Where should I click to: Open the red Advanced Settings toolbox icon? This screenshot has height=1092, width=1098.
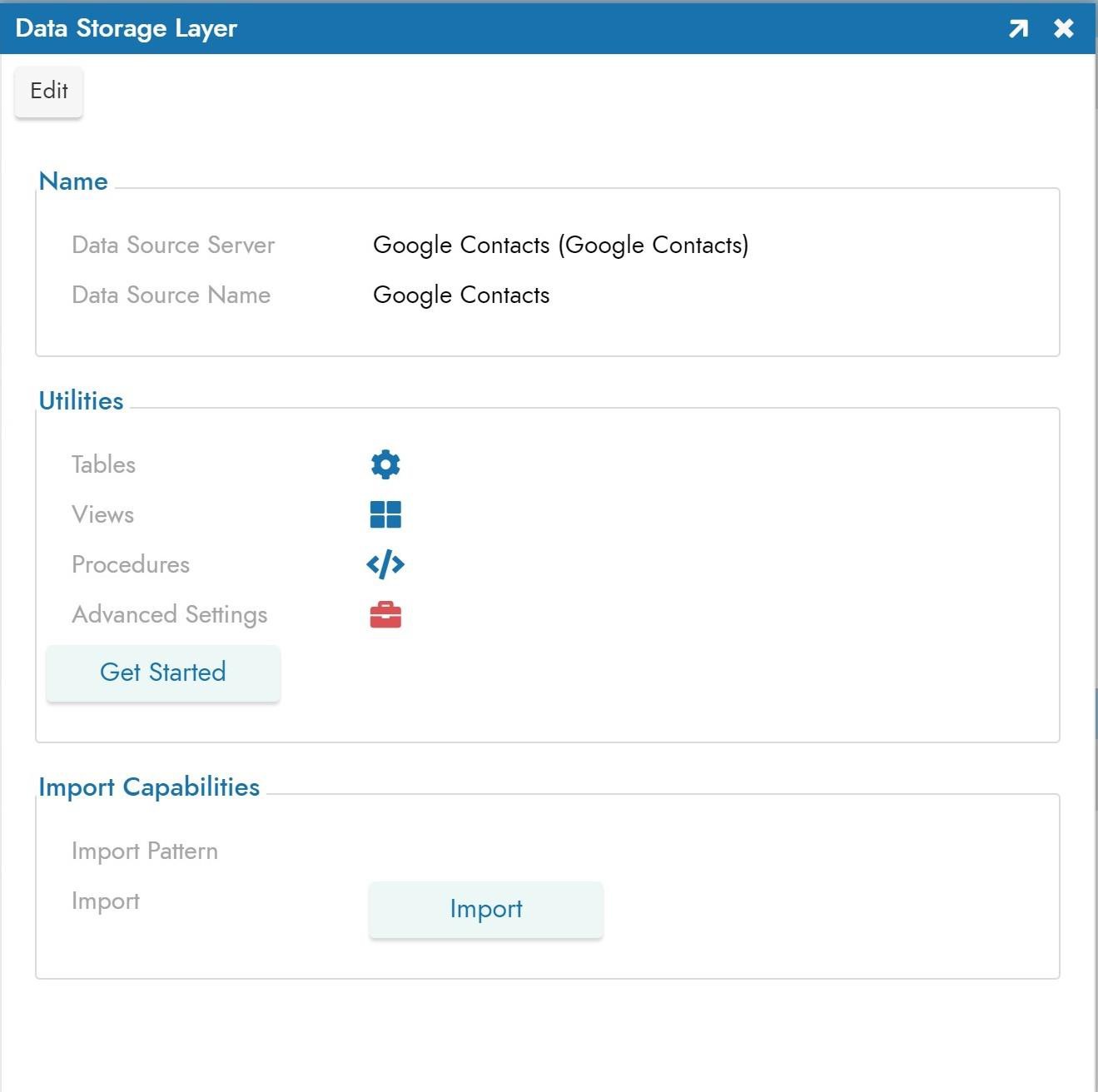pos(385,615)
